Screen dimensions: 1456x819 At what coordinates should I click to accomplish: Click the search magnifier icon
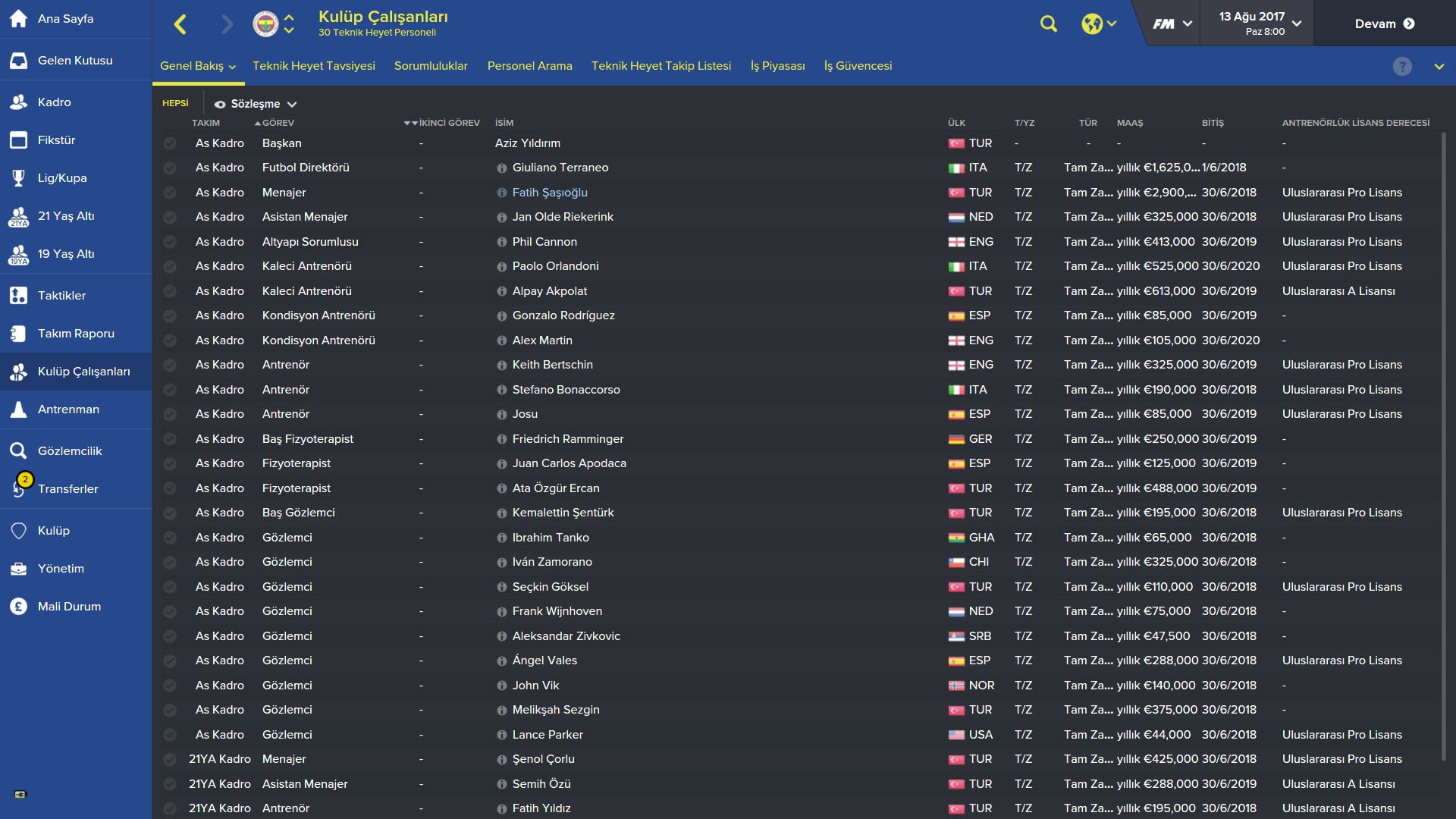(1048, 24)
